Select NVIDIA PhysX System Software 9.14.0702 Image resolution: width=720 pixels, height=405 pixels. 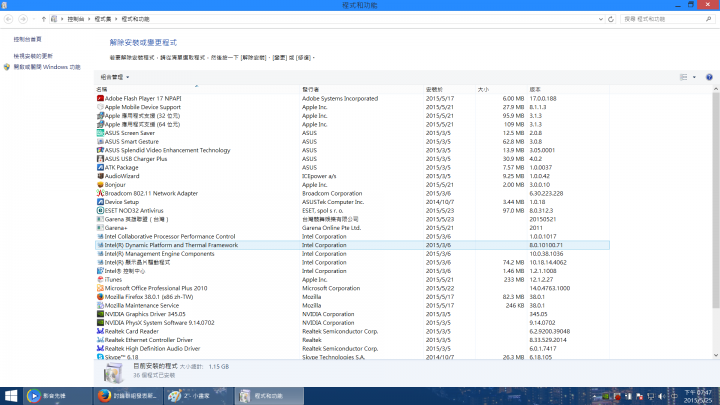(x=352, y=323)
